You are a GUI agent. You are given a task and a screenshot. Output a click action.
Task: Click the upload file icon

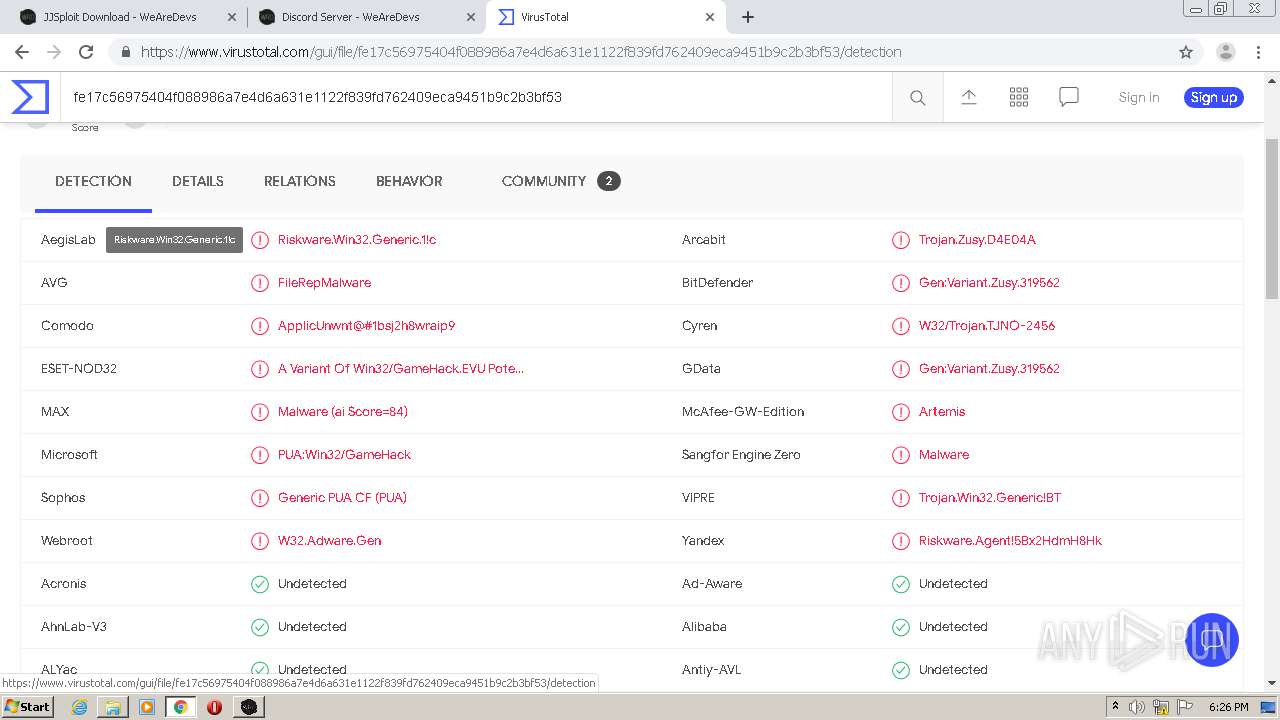click(968, 97)
